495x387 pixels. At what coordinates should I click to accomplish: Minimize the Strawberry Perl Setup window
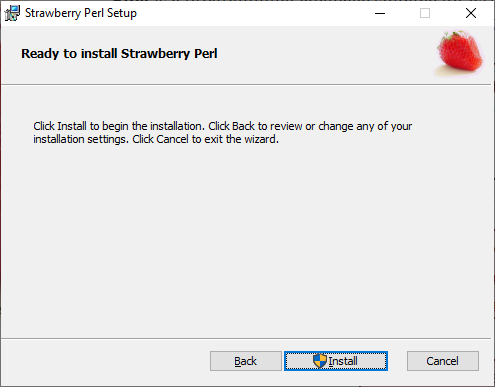tap(380, 13)
